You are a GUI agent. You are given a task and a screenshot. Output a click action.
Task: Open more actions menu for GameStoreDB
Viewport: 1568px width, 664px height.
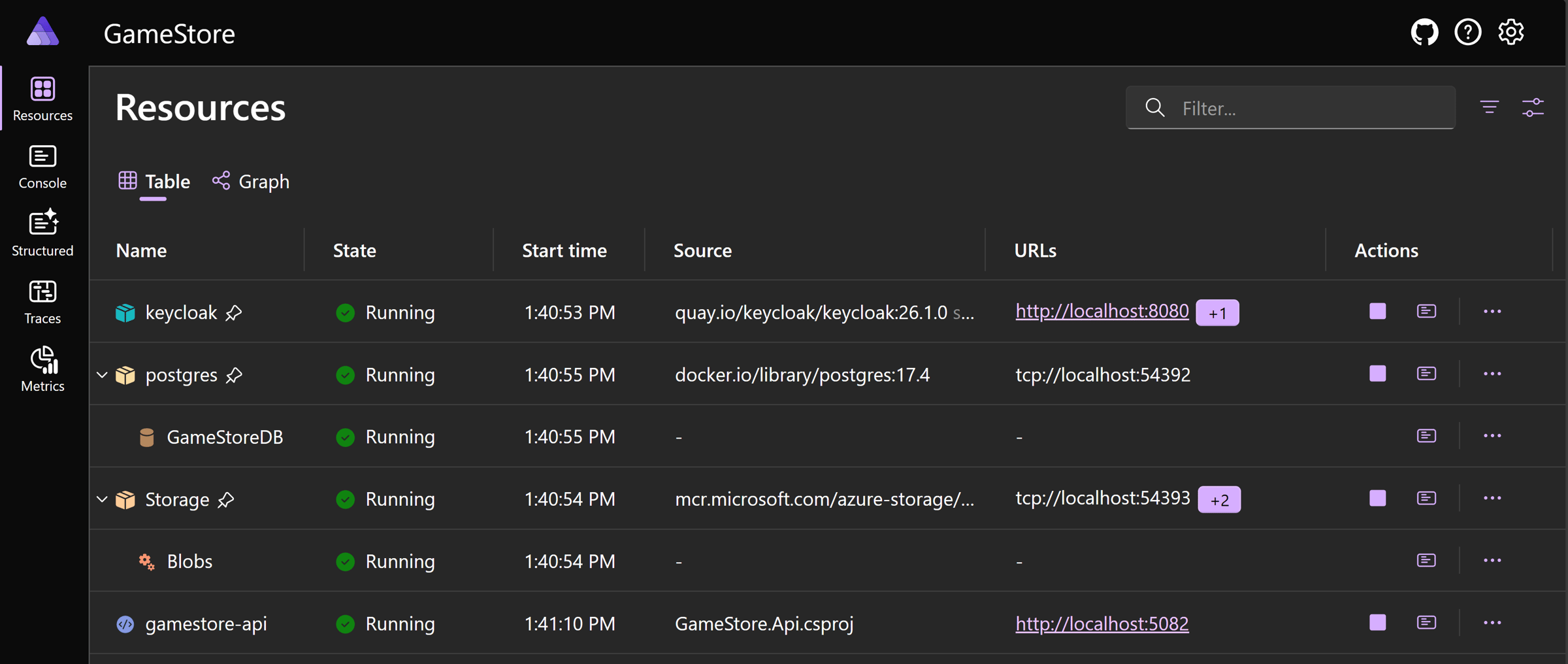point(1492,436)
